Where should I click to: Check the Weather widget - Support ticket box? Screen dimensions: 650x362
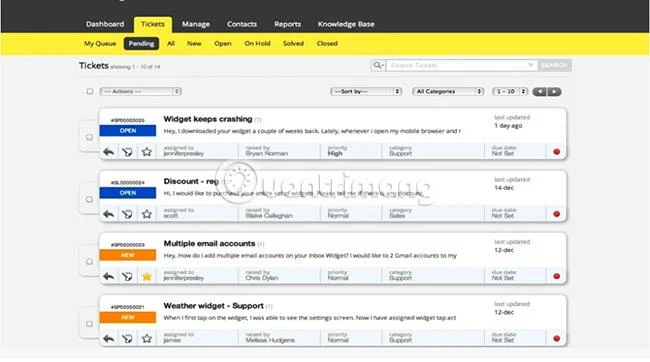point(89,324)
